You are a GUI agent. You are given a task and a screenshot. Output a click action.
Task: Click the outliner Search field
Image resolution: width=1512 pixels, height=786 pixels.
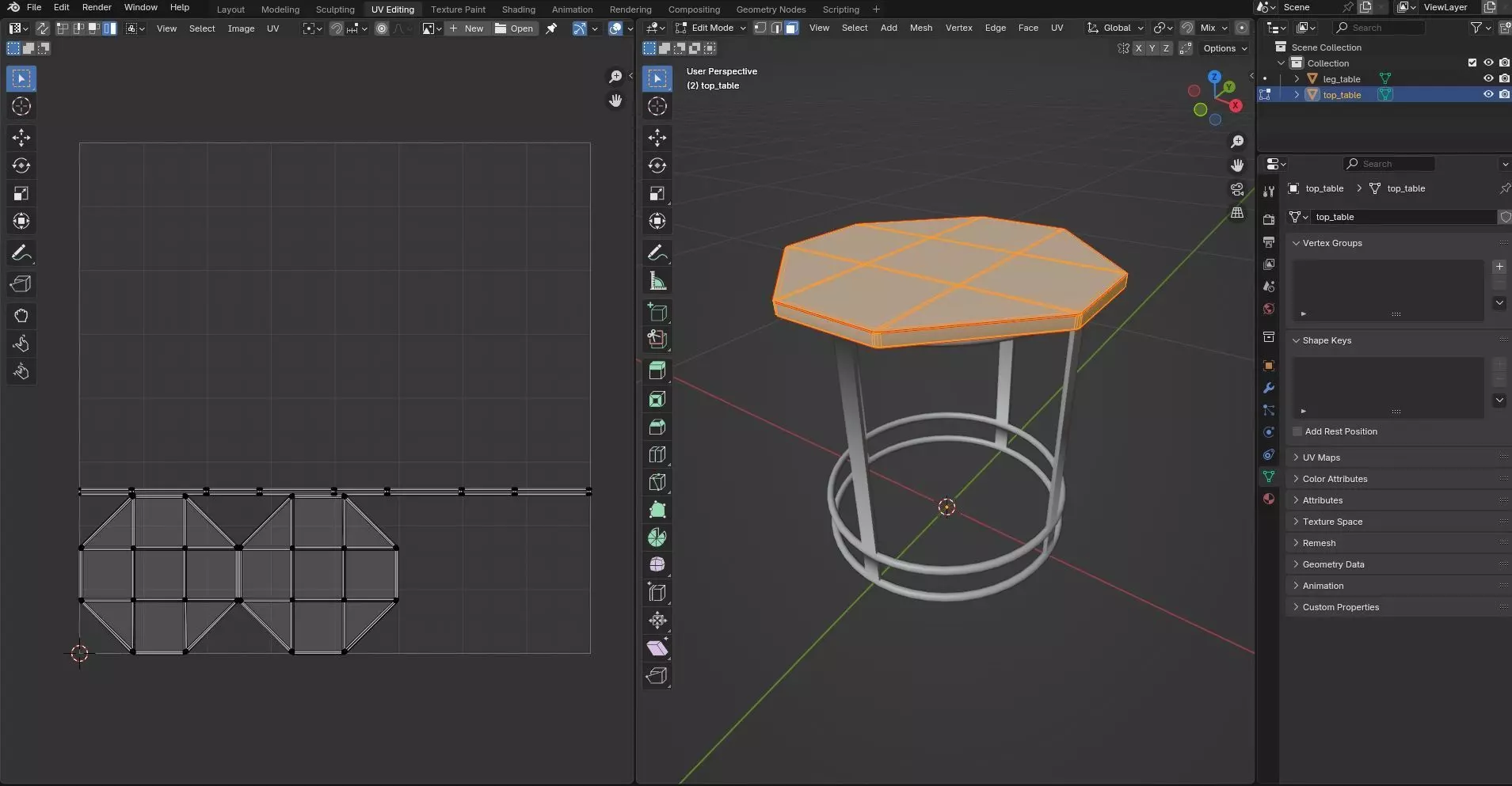coord(1378,28)
